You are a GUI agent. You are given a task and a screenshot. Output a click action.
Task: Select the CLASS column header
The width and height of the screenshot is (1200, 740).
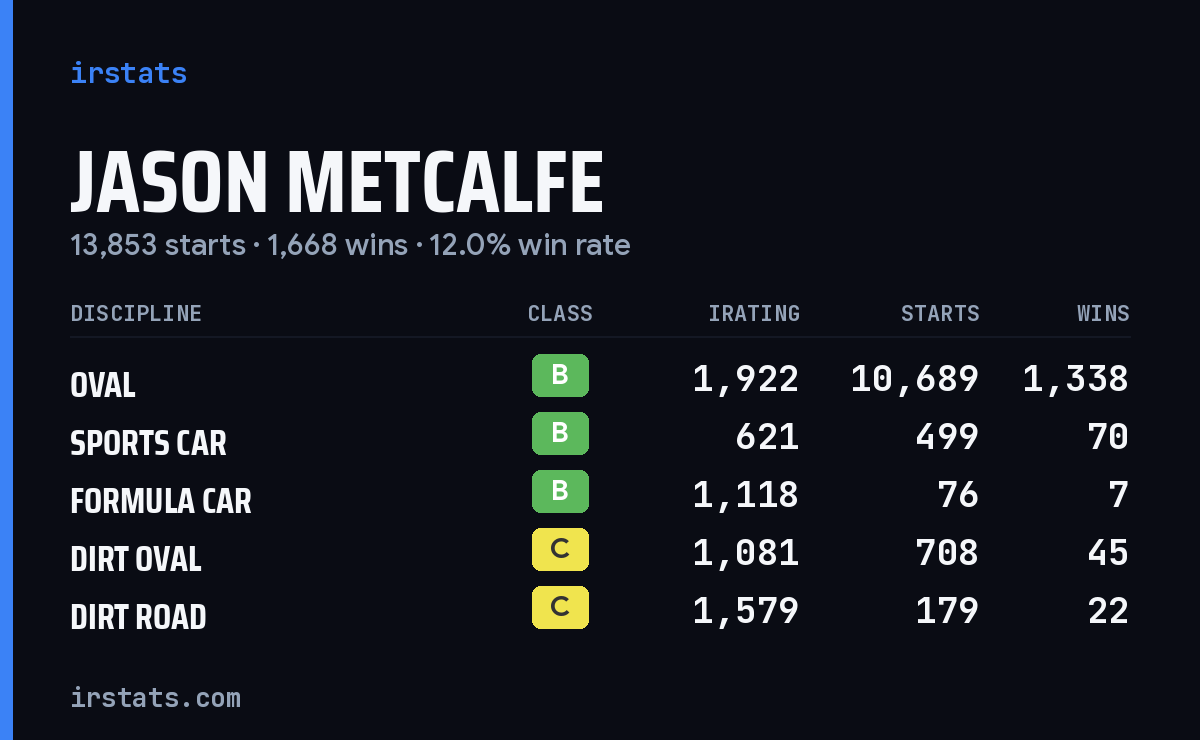coord(560,313)
